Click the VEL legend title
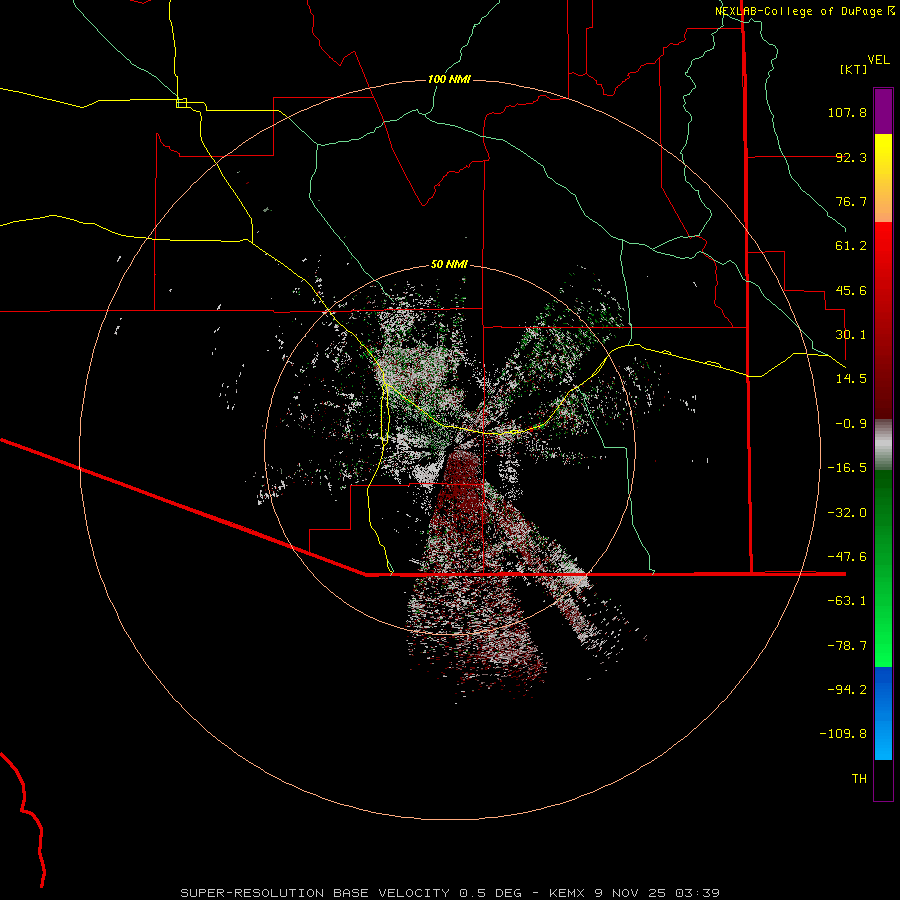The width and height of the screenshot is (900, 900). click(878, 60)
